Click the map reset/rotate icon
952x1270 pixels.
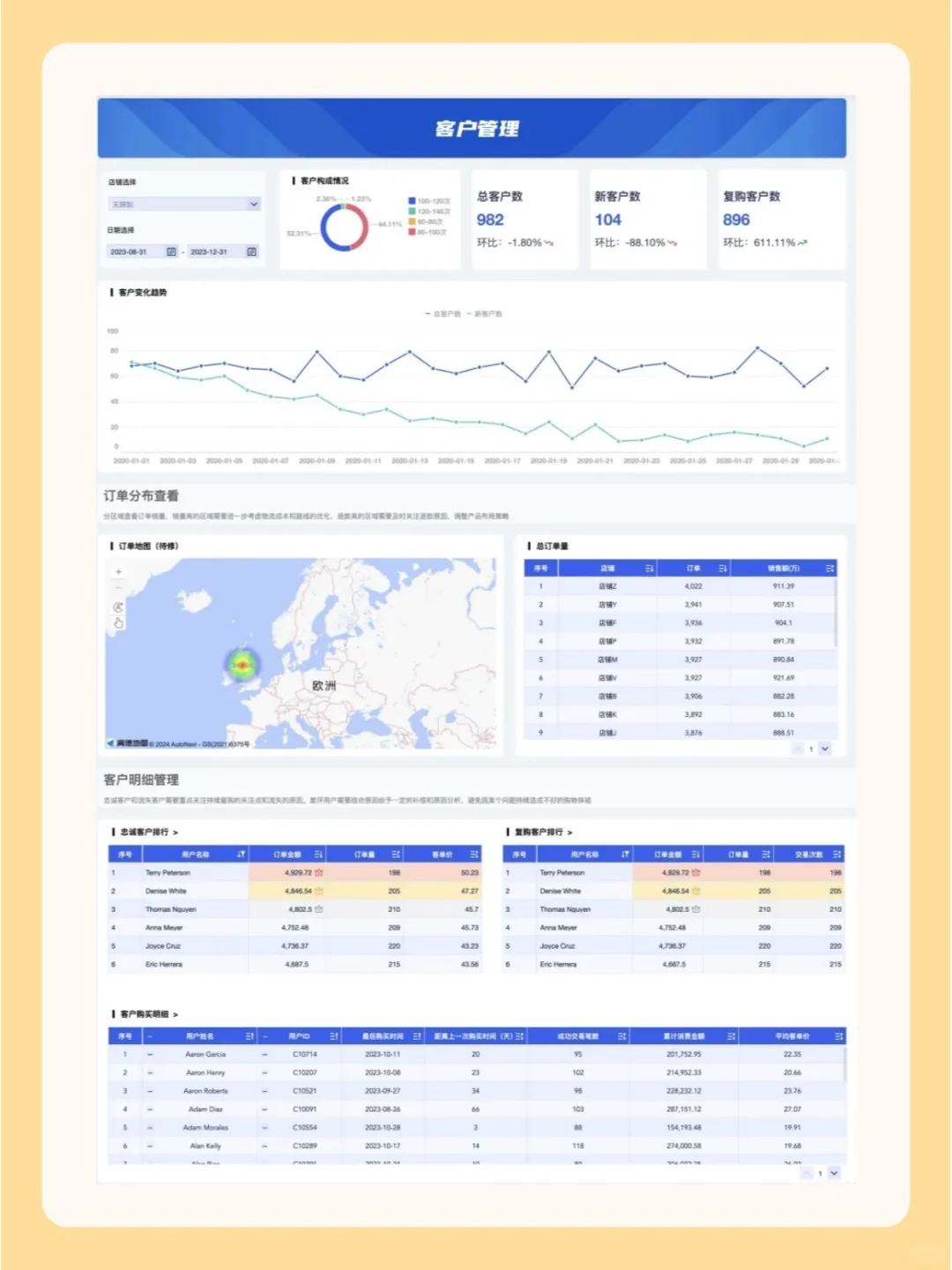[x=118, y=607]
